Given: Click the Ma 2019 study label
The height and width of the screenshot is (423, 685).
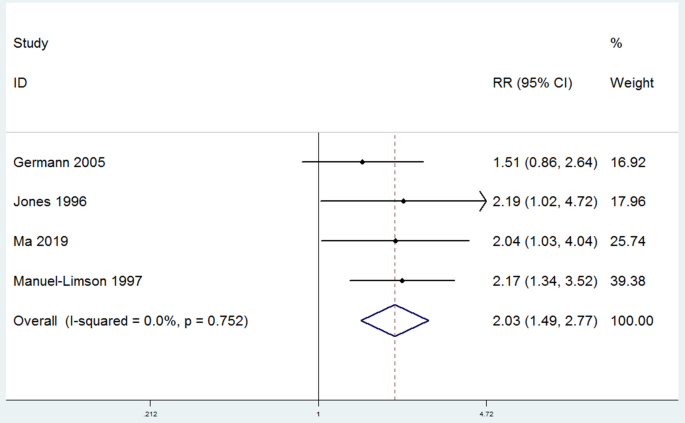Looking at the screenshot, I should tap(41, 241).
